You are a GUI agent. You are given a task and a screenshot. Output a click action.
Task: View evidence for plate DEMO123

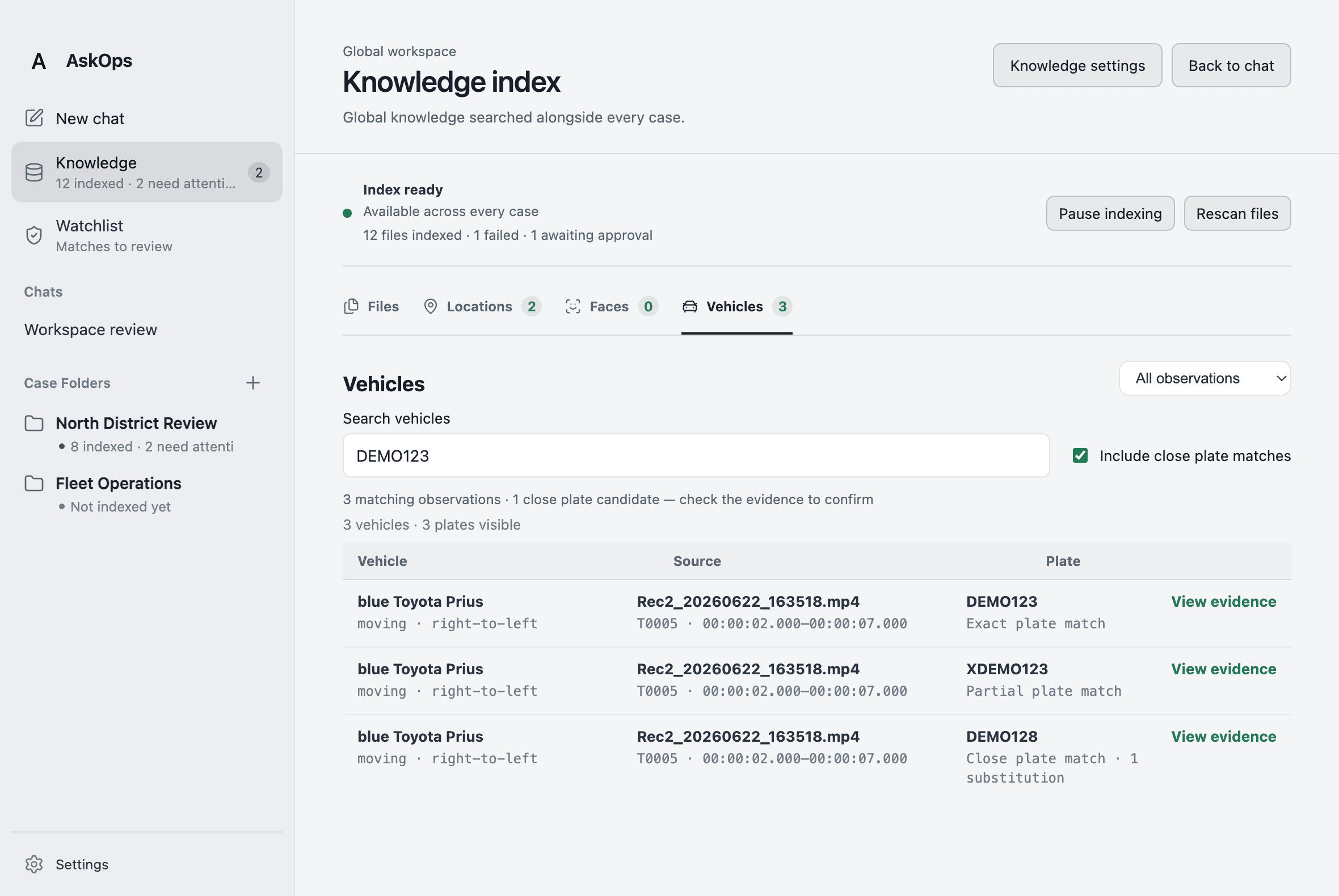point(1223,601)
